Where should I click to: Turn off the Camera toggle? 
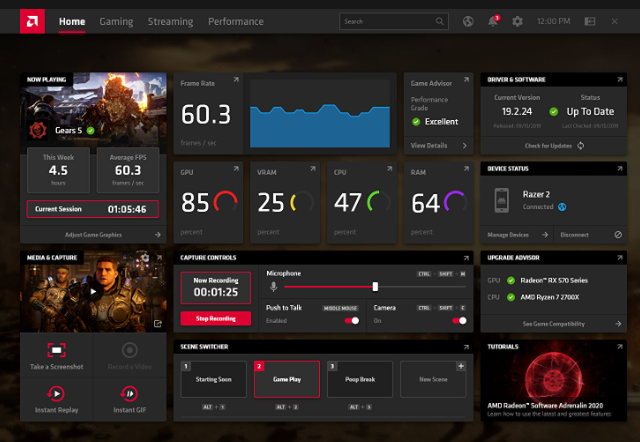459,320
